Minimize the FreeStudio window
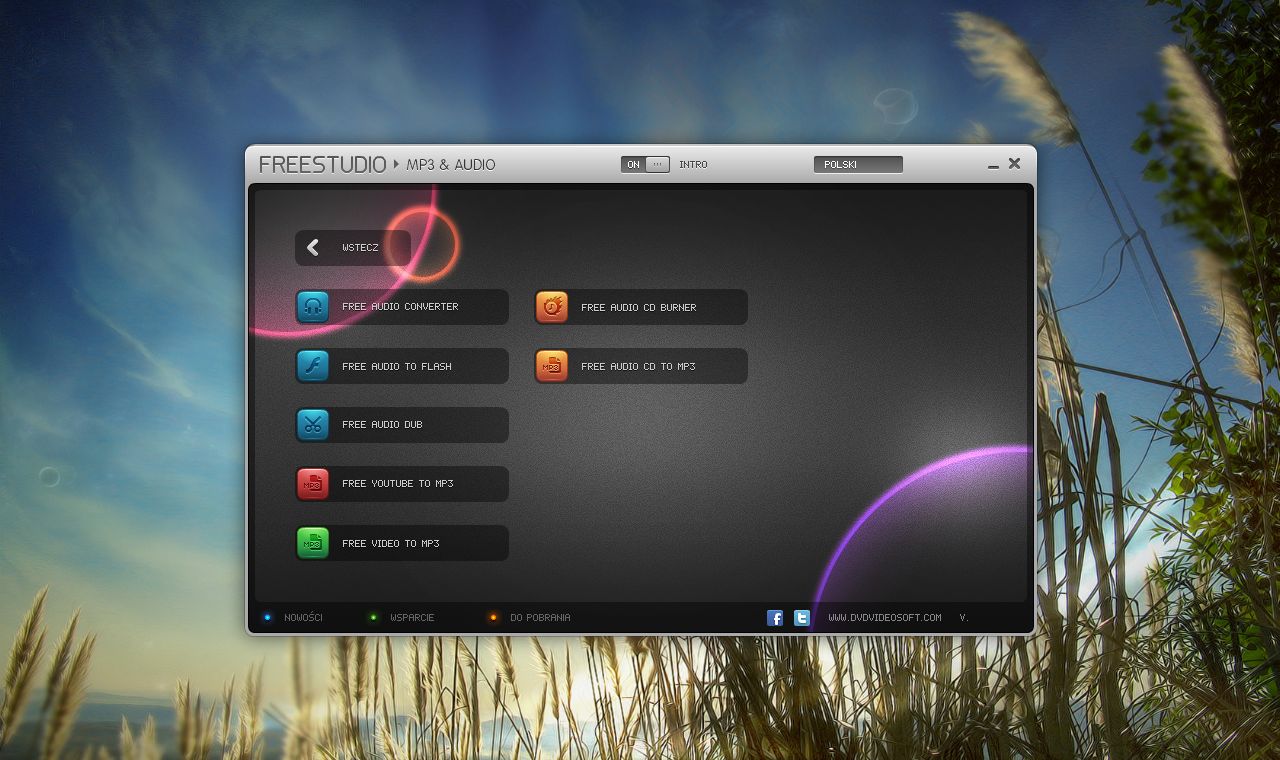Screen dimensions: 1280x760 (x=993, y=165)
